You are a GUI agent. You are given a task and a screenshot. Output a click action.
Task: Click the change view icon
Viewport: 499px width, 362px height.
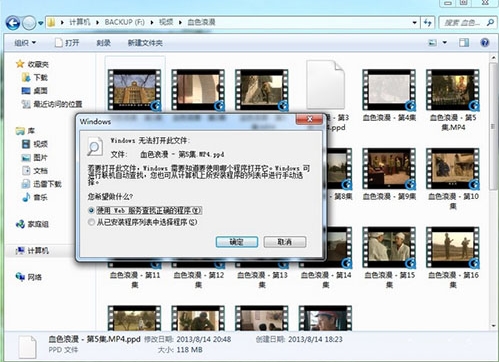(x=432, y=43)
